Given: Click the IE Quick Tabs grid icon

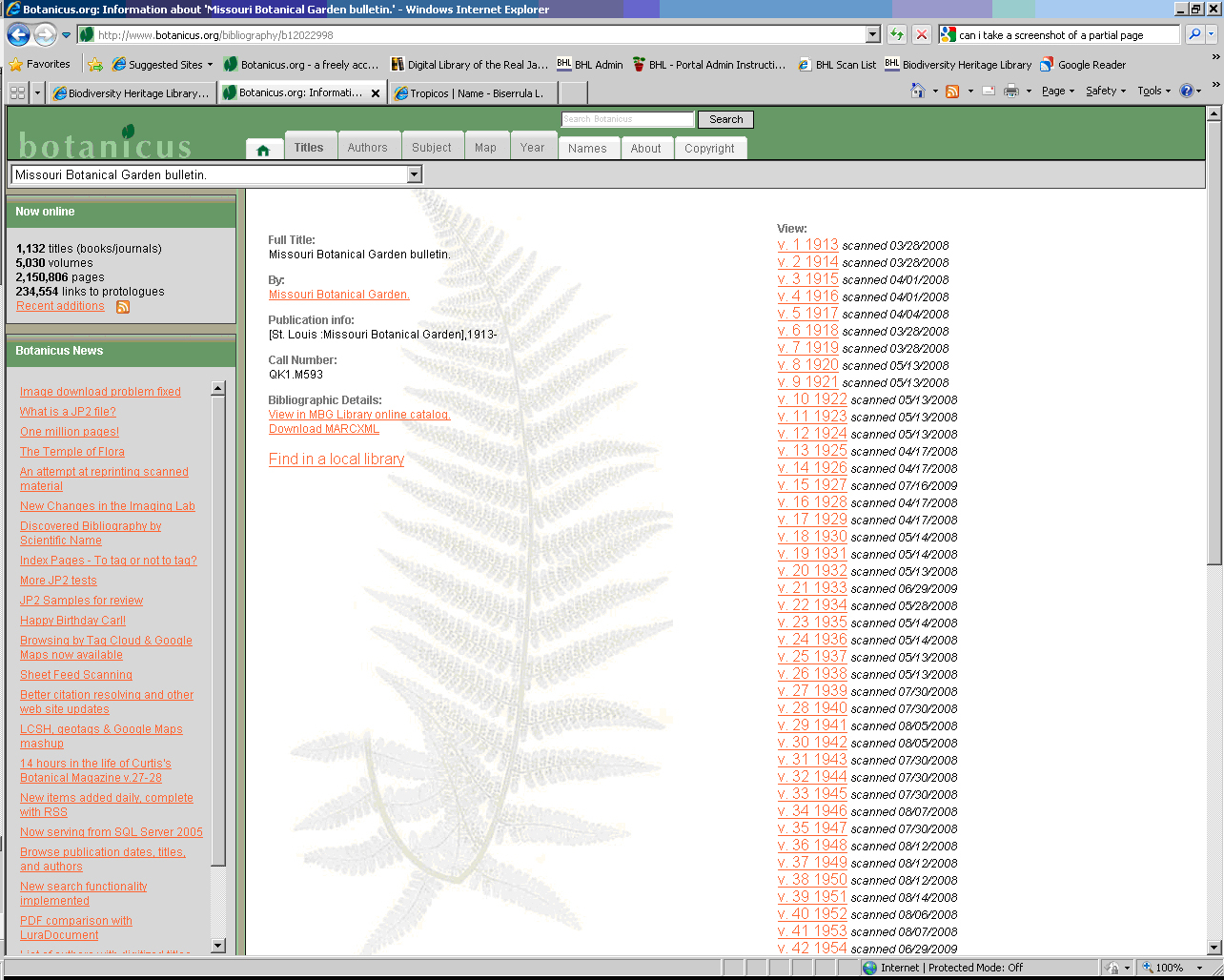Looking at the screenshot, I should coord(17,92).
